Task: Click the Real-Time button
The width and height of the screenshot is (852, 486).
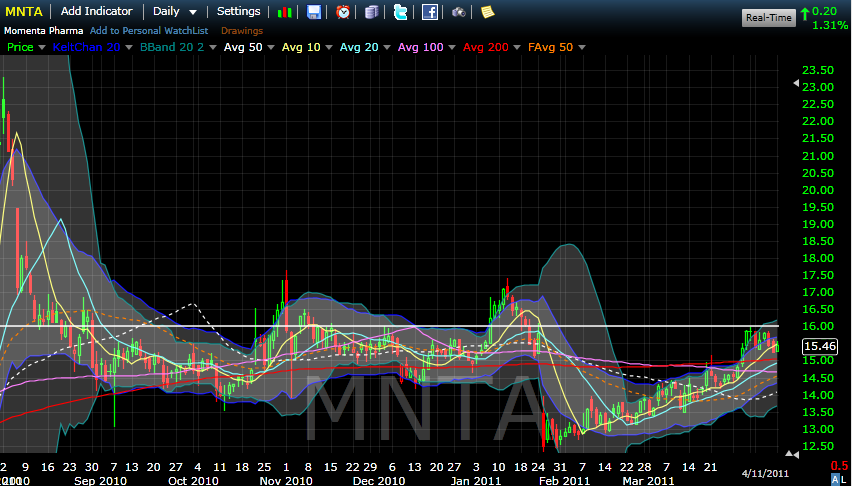Action: coord(768,17)
